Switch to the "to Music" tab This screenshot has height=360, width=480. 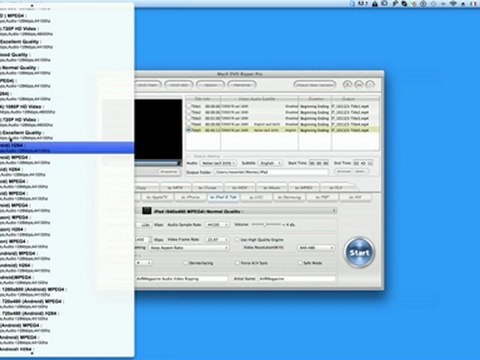(271, 188)
